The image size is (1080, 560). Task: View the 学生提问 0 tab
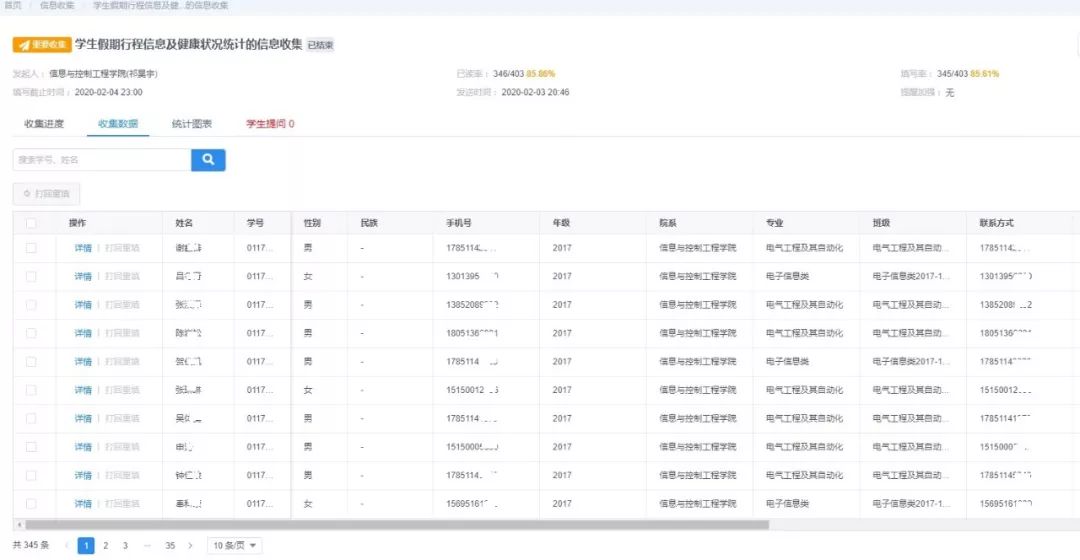click(270, 124)
